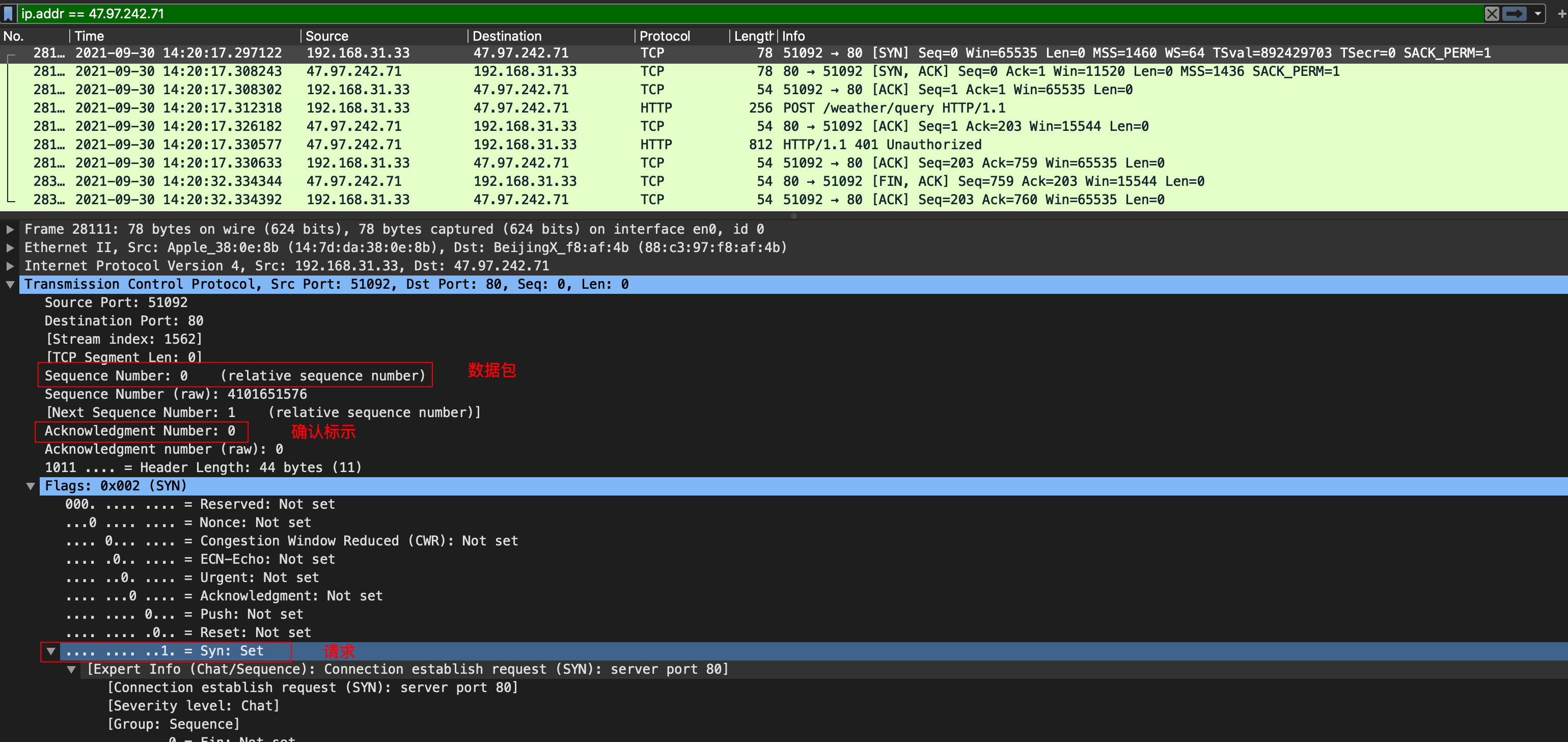Sort packets by the Protocol column header
Screen dimensions: 1568x742
[x=682, y=36]
